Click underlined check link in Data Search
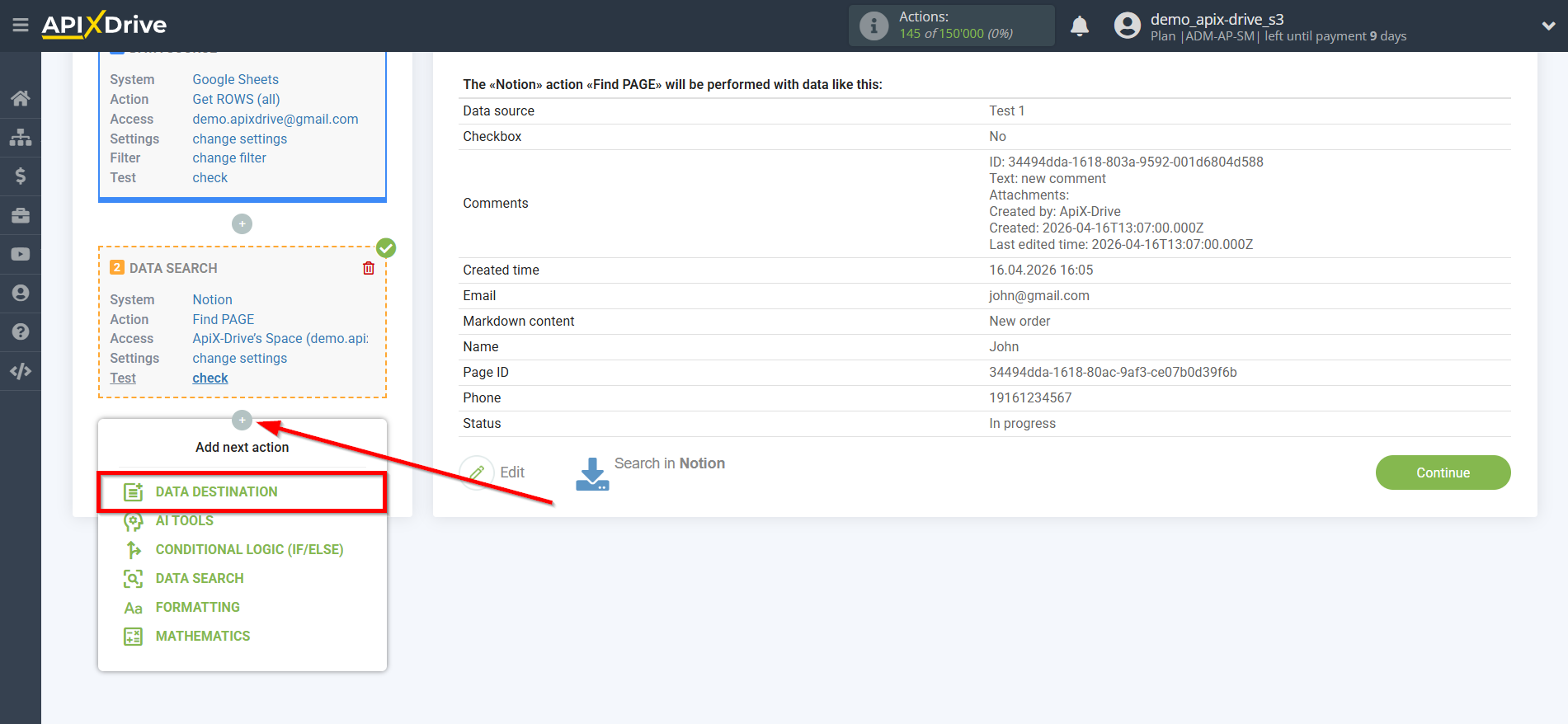 tap(210, 378)
